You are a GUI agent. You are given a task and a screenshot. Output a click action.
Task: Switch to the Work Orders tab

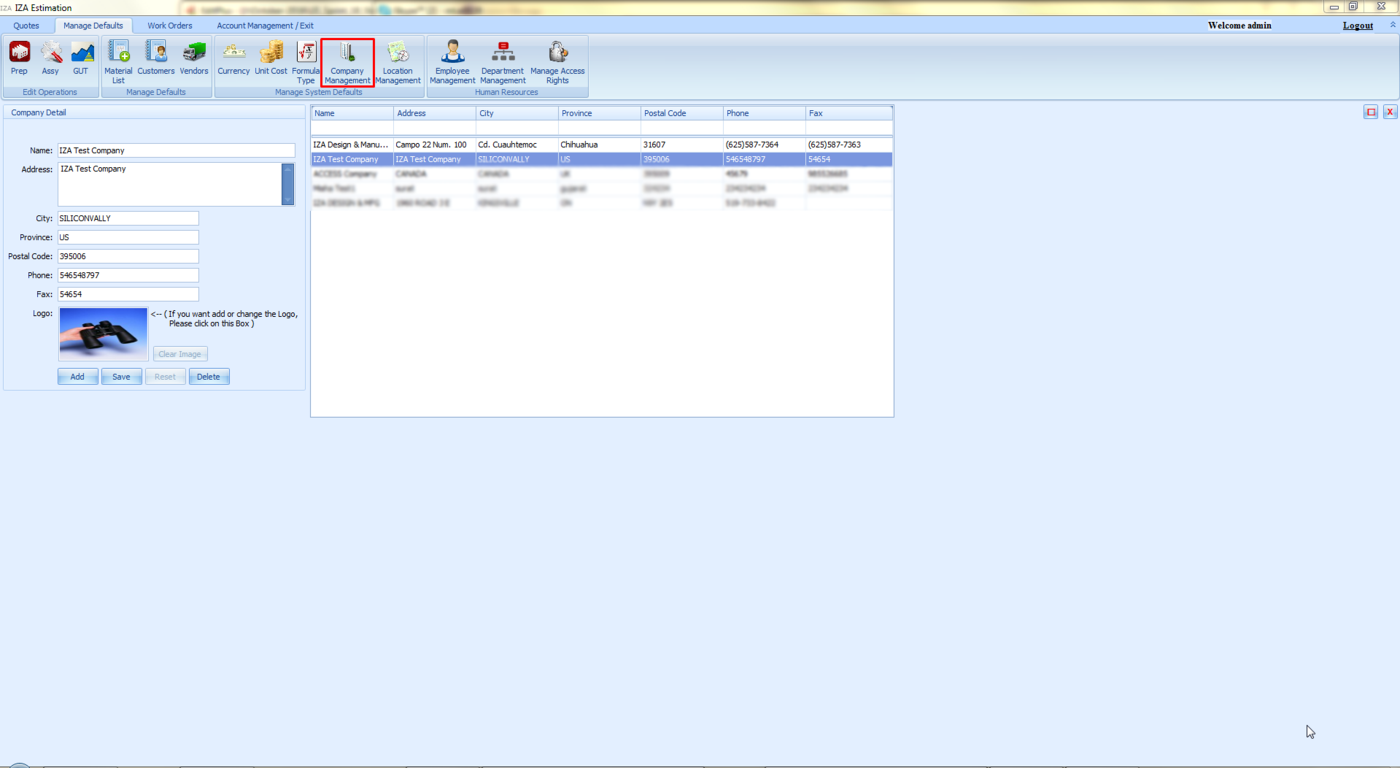170,26
